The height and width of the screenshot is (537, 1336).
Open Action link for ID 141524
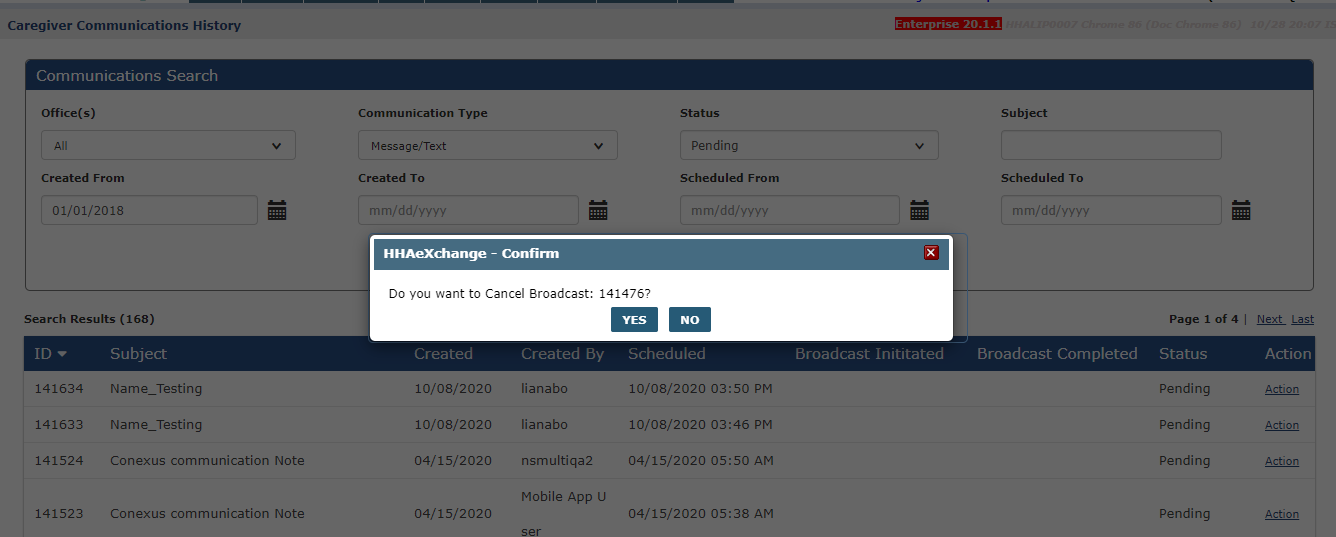pyautogui.click(x=1281, y=461)
